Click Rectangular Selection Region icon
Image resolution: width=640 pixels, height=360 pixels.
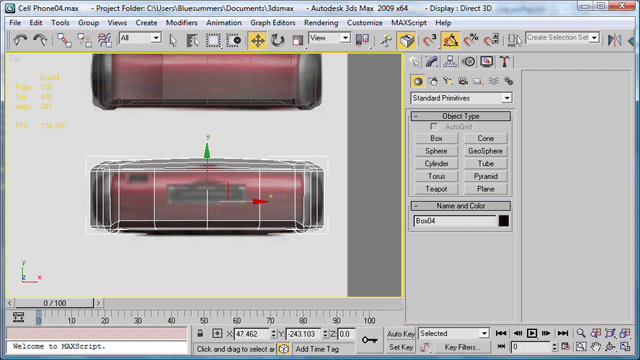(213, 40)
